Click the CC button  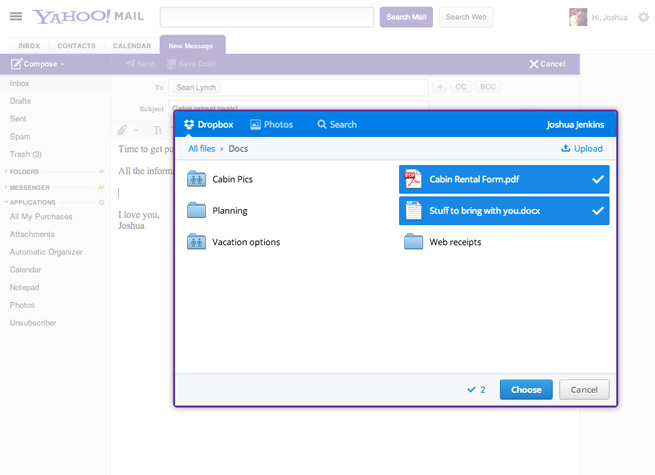click(x=461, y=87)
